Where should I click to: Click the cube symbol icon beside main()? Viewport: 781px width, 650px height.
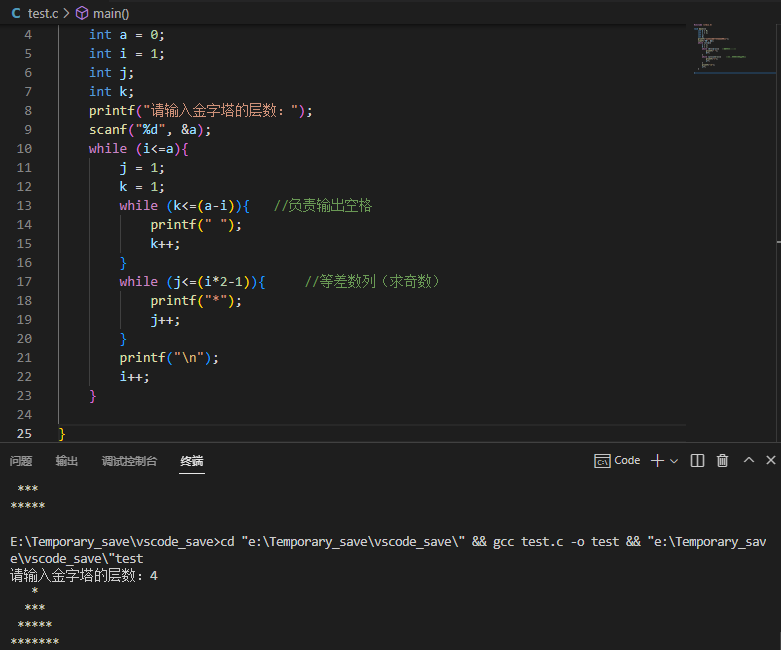[82, 13]
